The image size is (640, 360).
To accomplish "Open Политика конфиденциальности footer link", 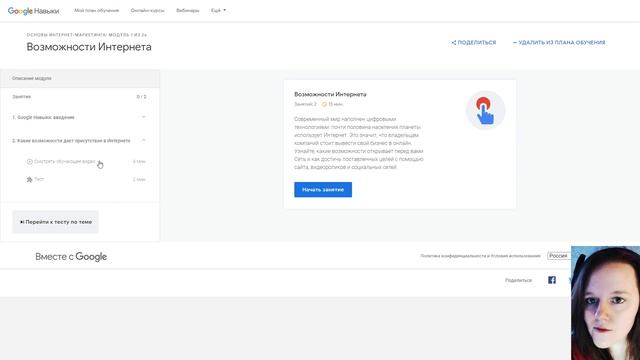I will (480, 256).
